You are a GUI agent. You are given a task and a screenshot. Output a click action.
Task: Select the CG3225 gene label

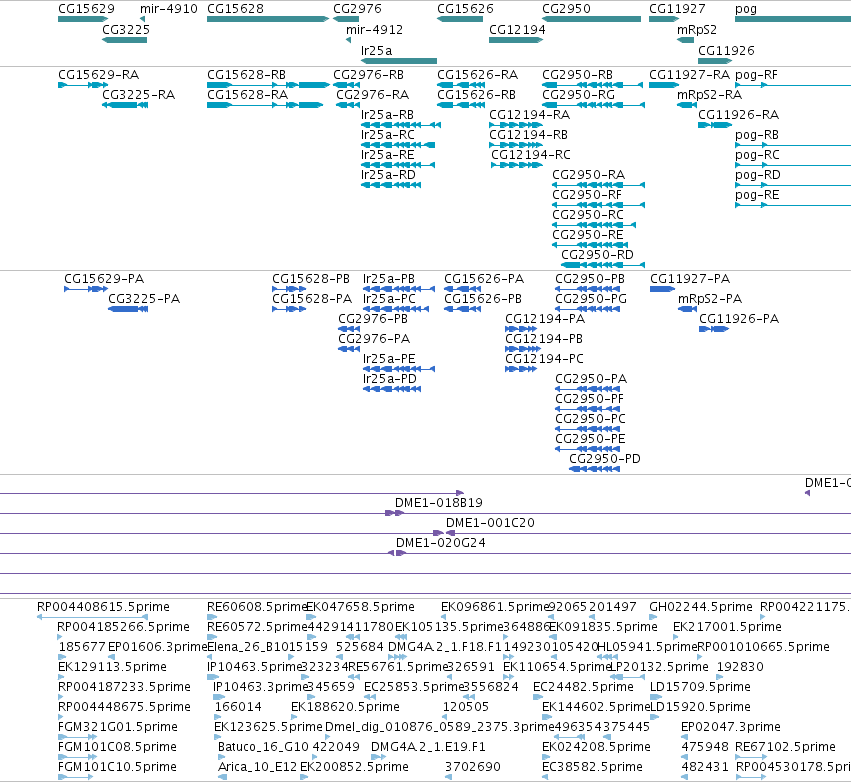126,29
